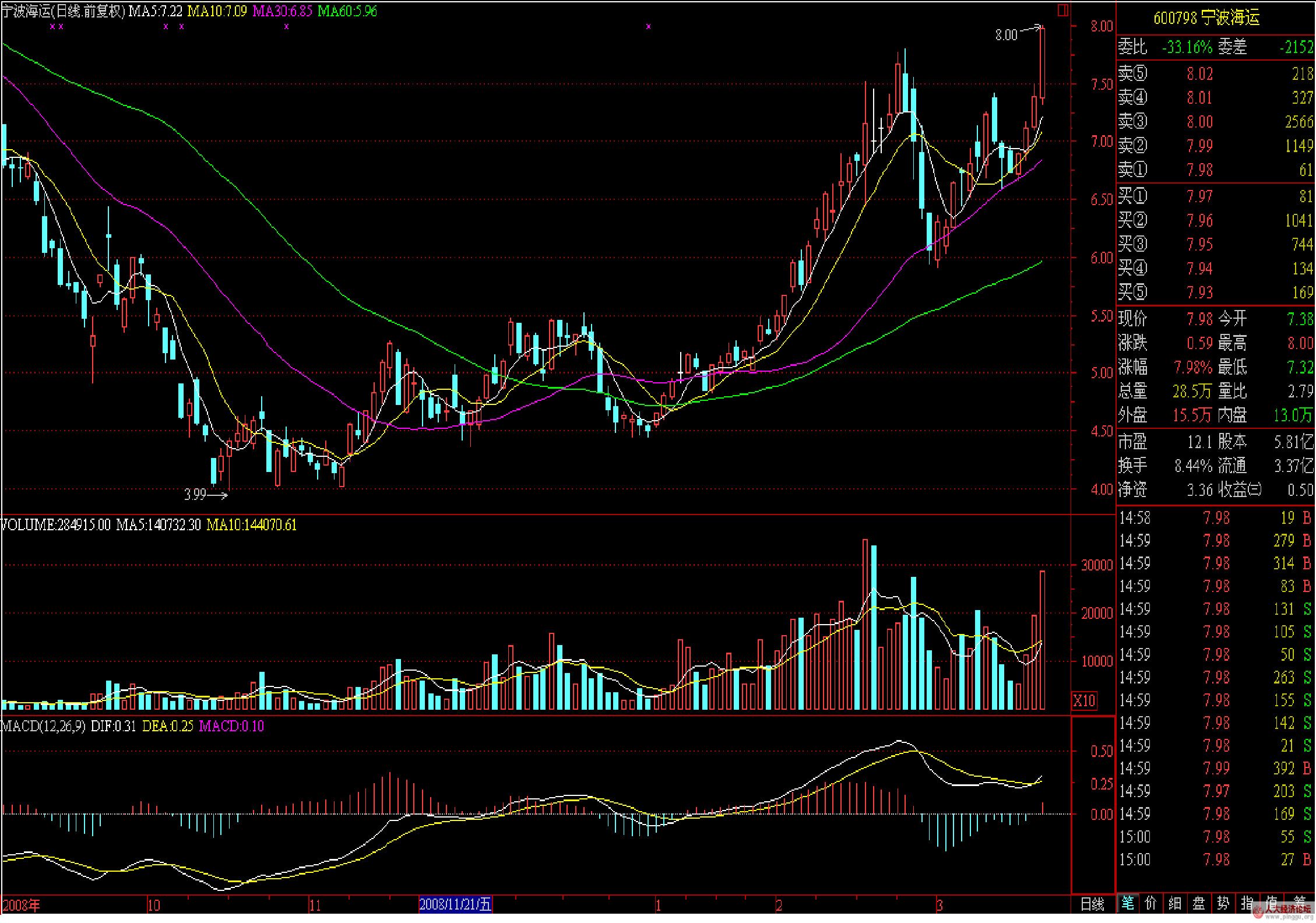Click the MA5:7.22 moving average label
Screen dimensions: 1316x923
pos(155,11)
